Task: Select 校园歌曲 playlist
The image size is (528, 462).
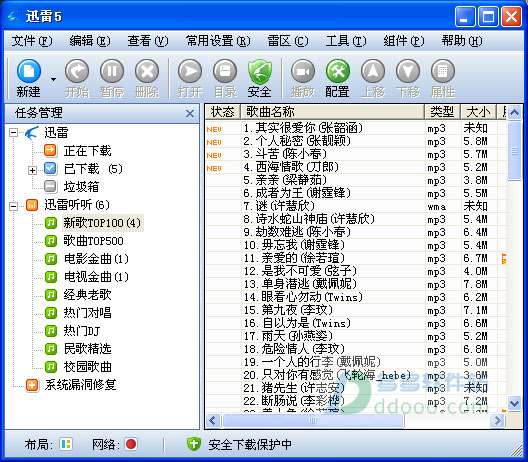Action: pos(88,367)
